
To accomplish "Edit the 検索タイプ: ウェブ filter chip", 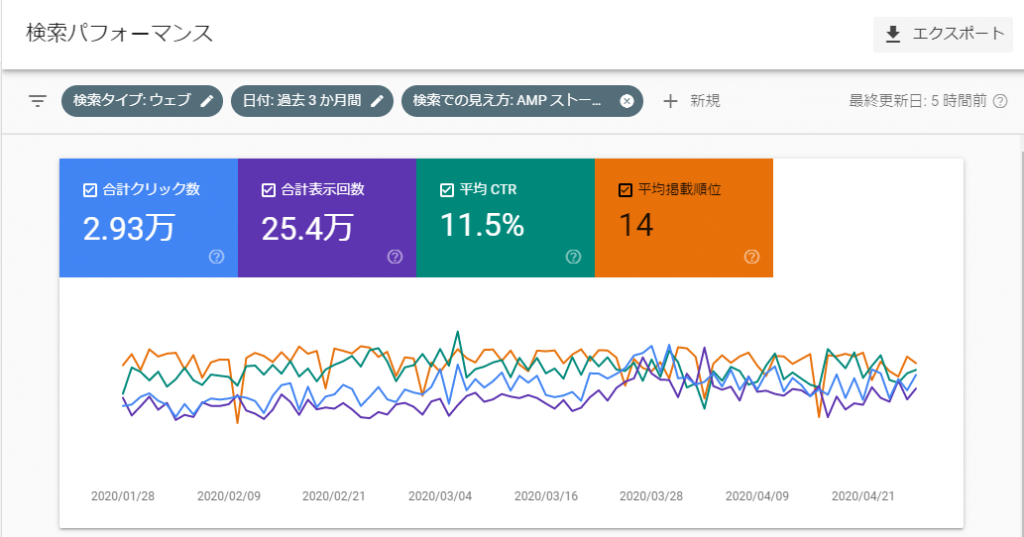I will coord(142,101).
